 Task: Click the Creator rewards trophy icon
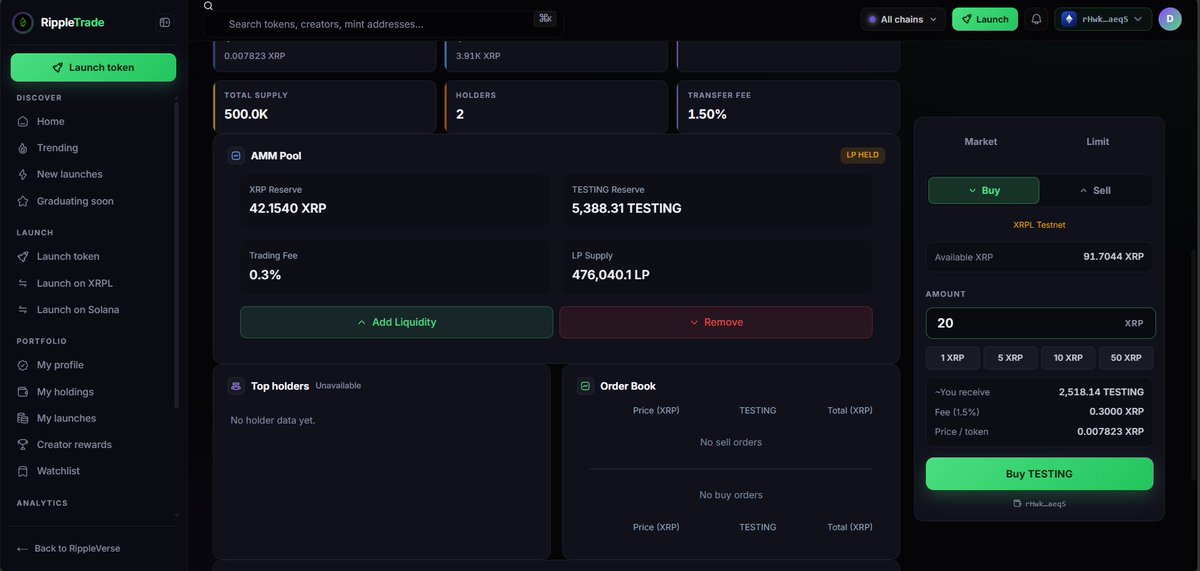pyautogui.click(x=23, y=445)
